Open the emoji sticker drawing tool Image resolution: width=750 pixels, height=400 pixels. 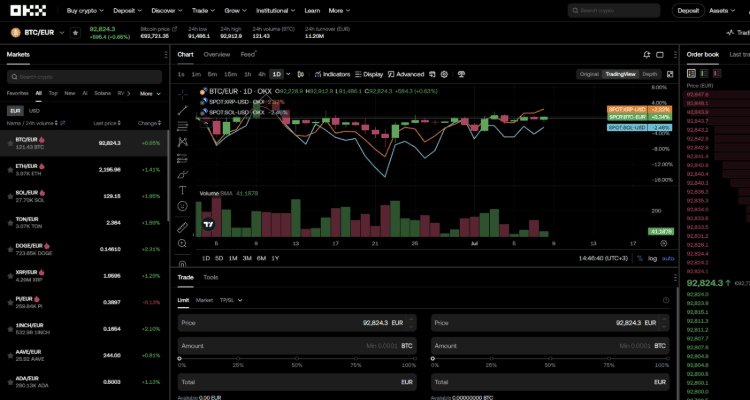tap(183, 207)
